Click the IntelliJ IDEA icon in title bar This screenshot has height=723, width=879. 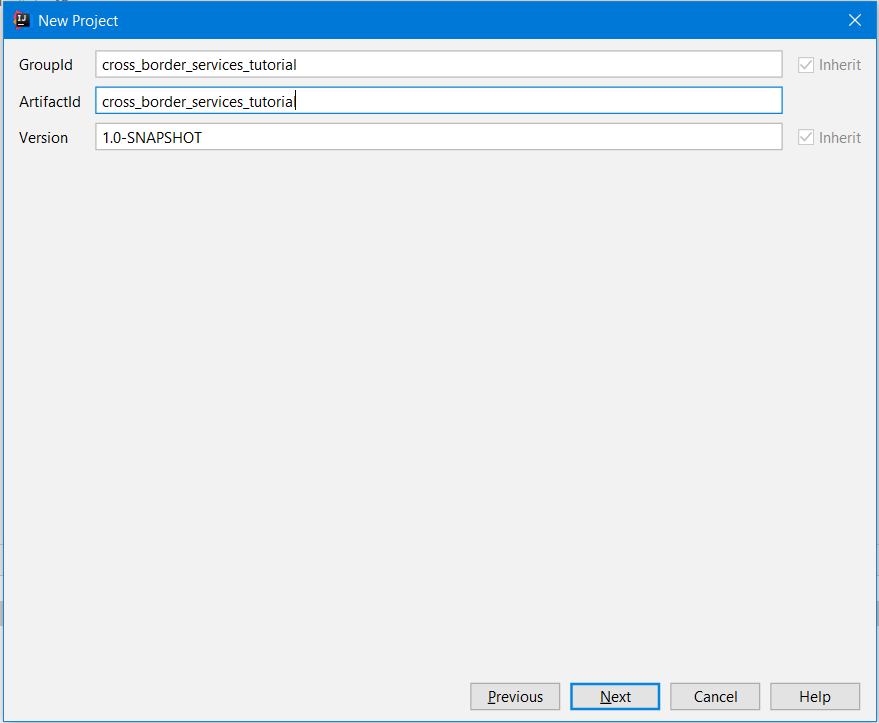(21, 20)
